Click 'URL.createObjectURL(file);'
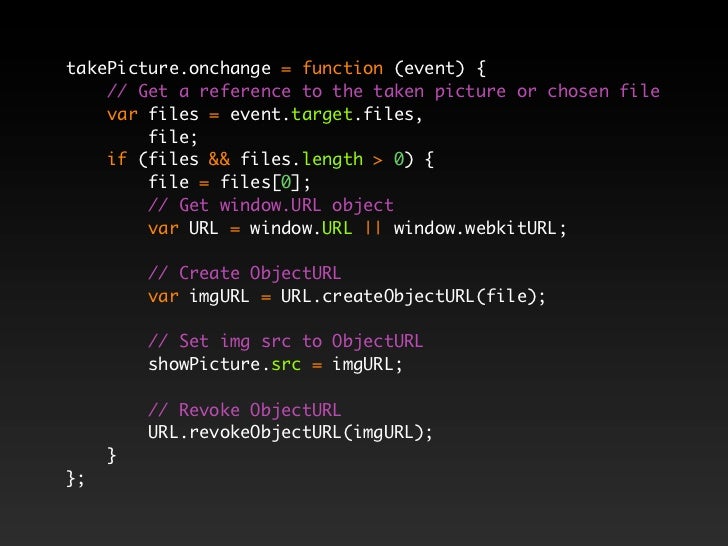Viewport: 728px width, 546px height. click(x=413, y=296)
